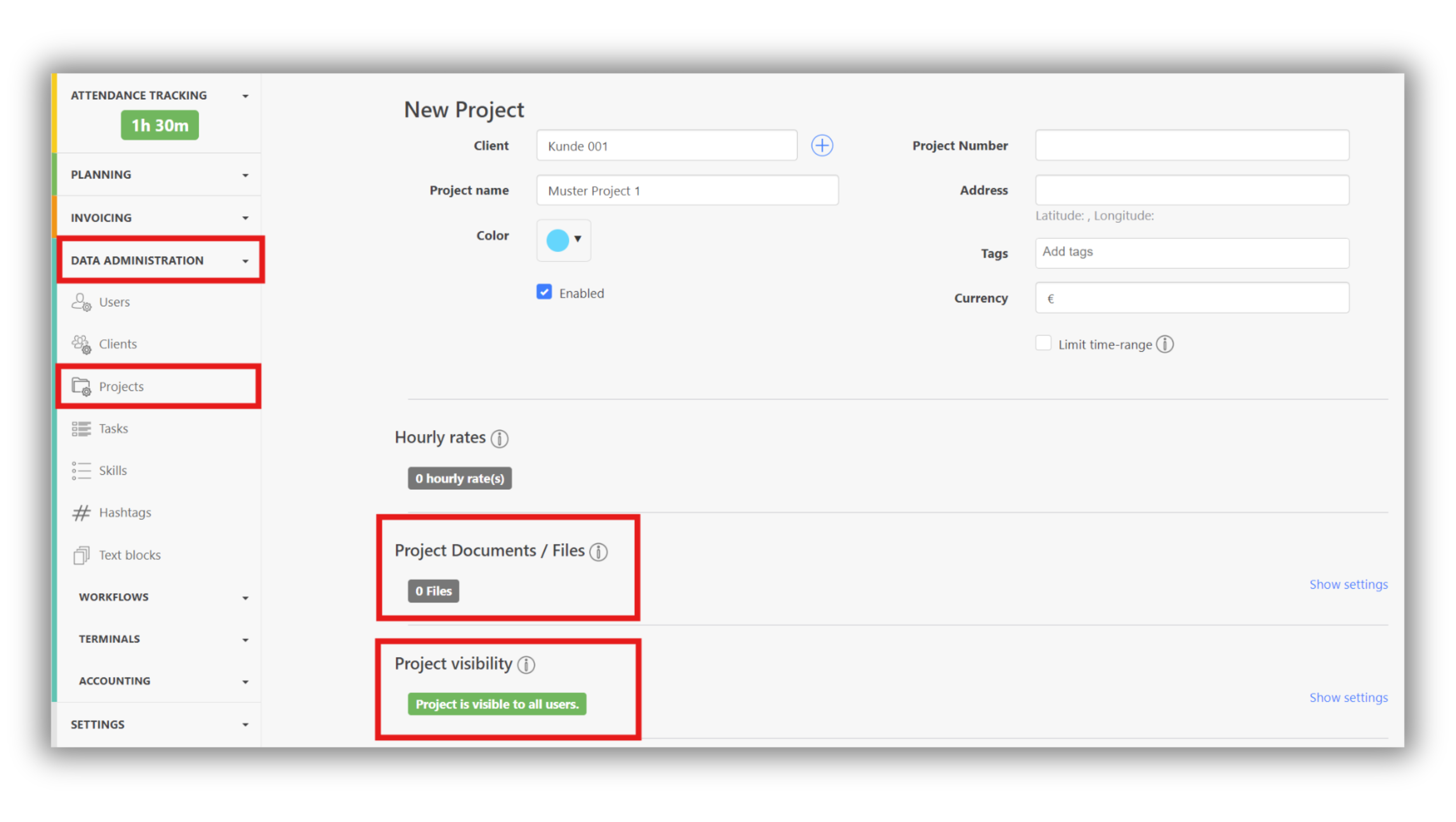
Task: Toggle the Project visibility info tooltip
Action: [x=526, y=666]
